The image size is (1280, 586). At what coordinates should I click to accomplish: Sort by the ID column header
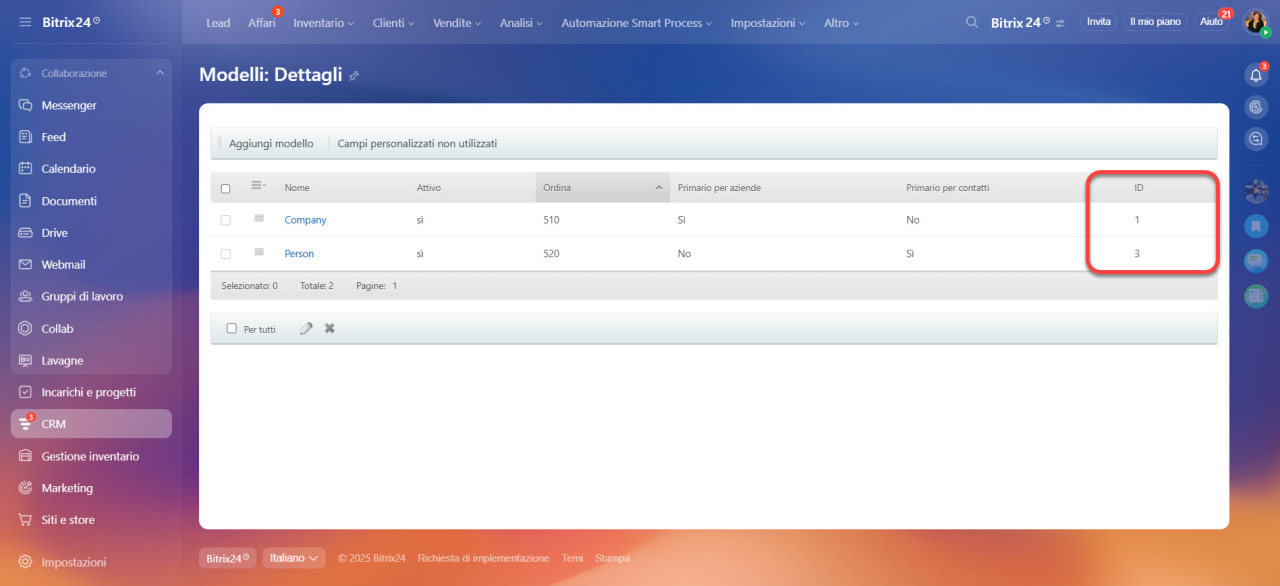[x=1139, y=188]
